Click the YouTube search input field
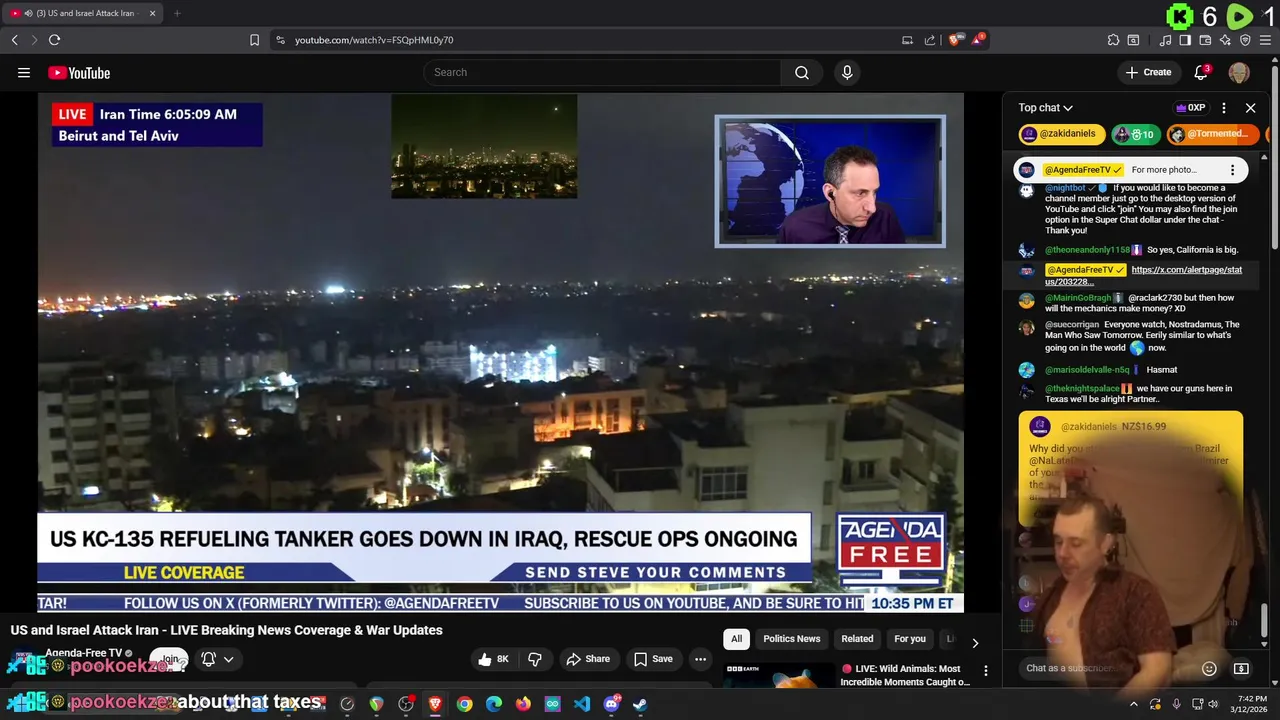The image size is (1280, 720). 602,72
